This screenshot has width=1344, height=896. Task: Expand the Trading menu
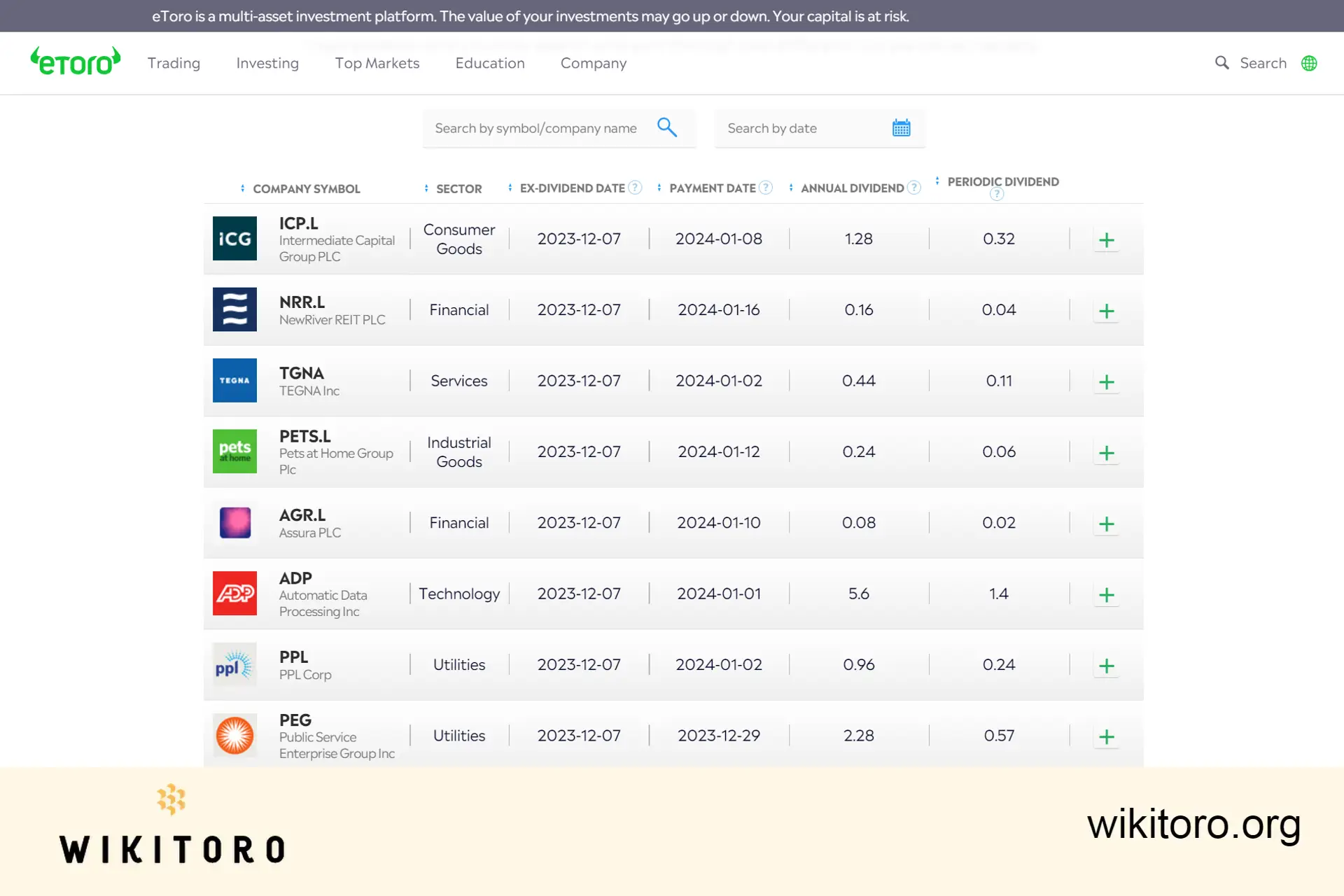(x=173, y=63)
